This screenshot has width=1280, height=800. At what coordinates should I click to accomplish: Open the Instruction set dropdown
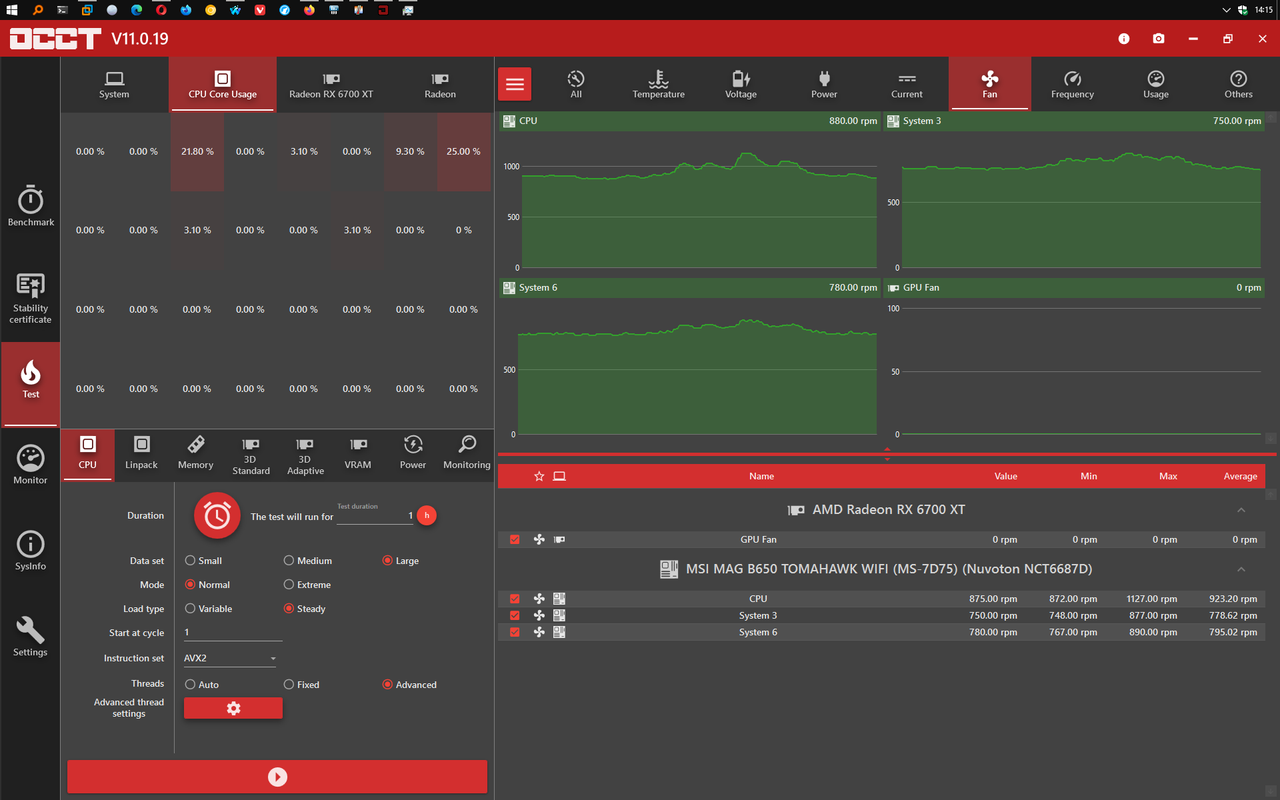pyautogui.click(x=230, y=657)
